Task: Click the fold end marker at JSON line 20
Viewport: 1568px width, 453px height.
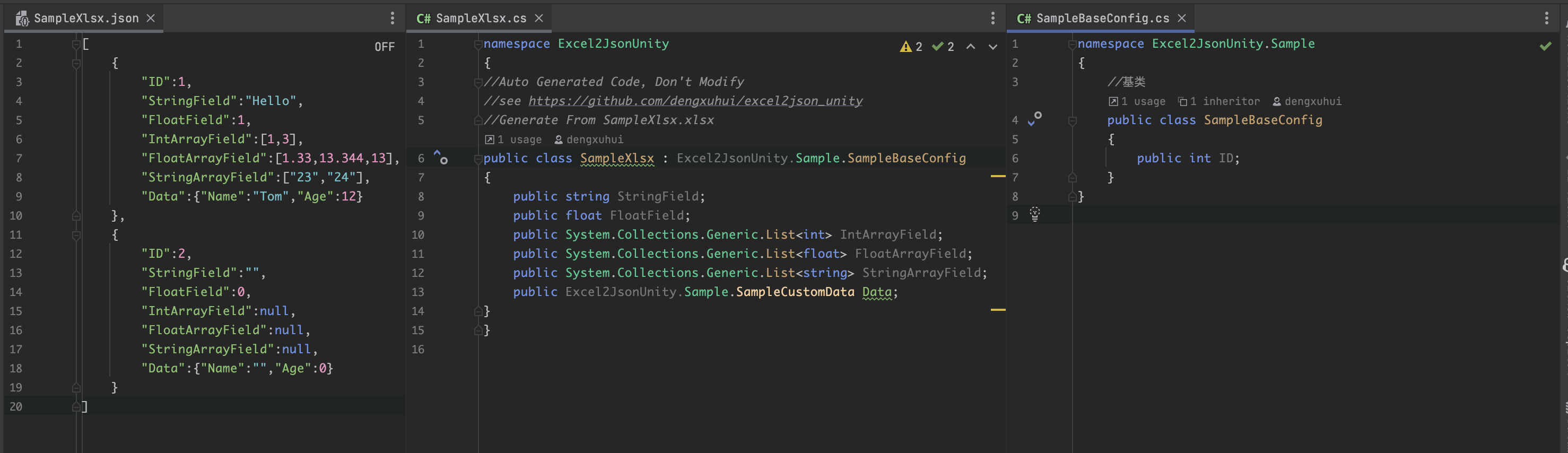Action: click(x=76, y=406)
